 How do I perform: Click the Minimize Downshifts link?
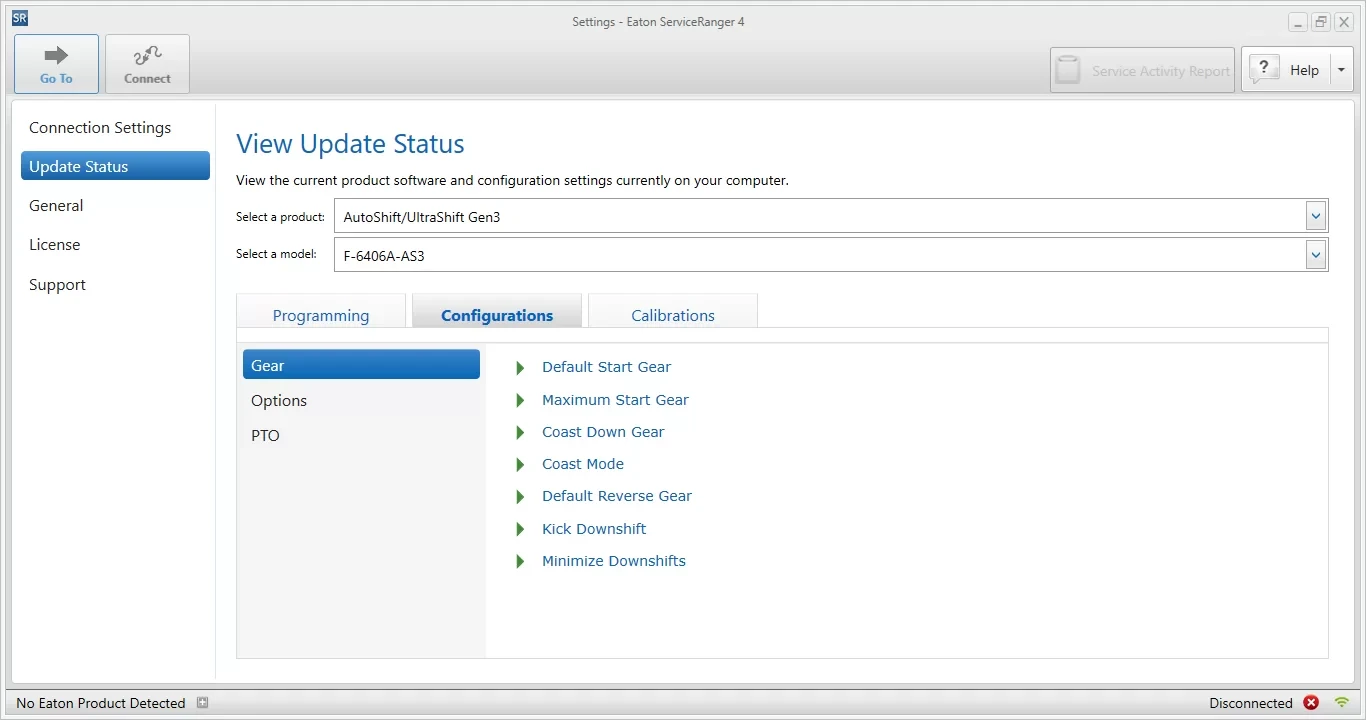pos(614,561)
